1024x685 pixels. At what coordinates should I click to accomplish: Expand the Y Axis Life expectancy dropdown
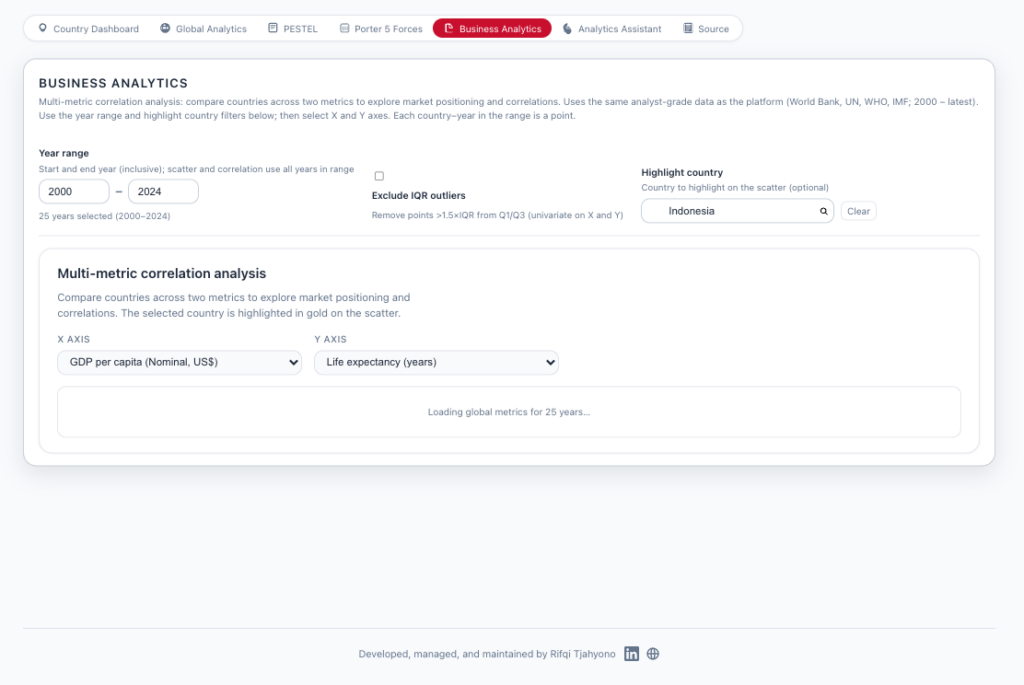point(436,362)
